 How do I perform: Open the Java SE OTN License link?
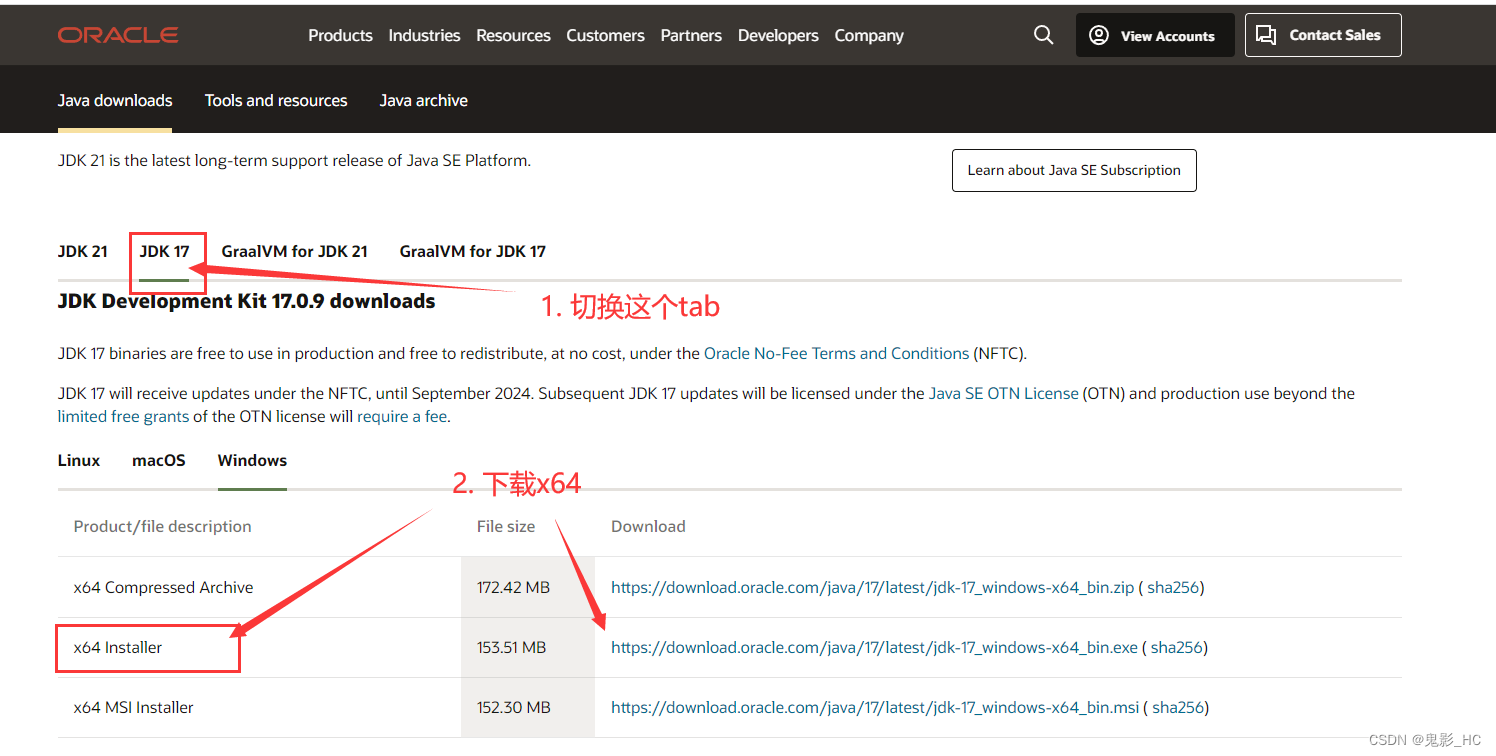click(1003, 393)
